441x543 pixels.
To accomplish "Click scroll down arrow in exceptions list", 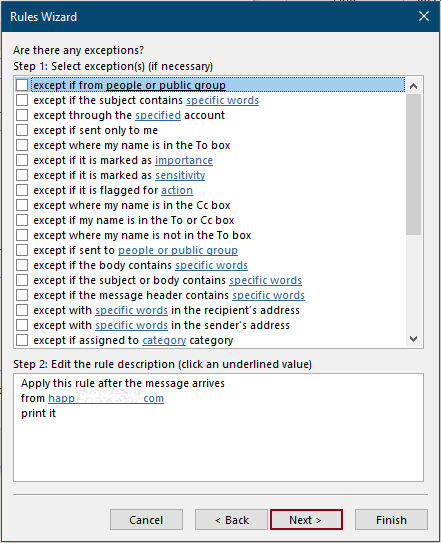I will coord(413,339).
